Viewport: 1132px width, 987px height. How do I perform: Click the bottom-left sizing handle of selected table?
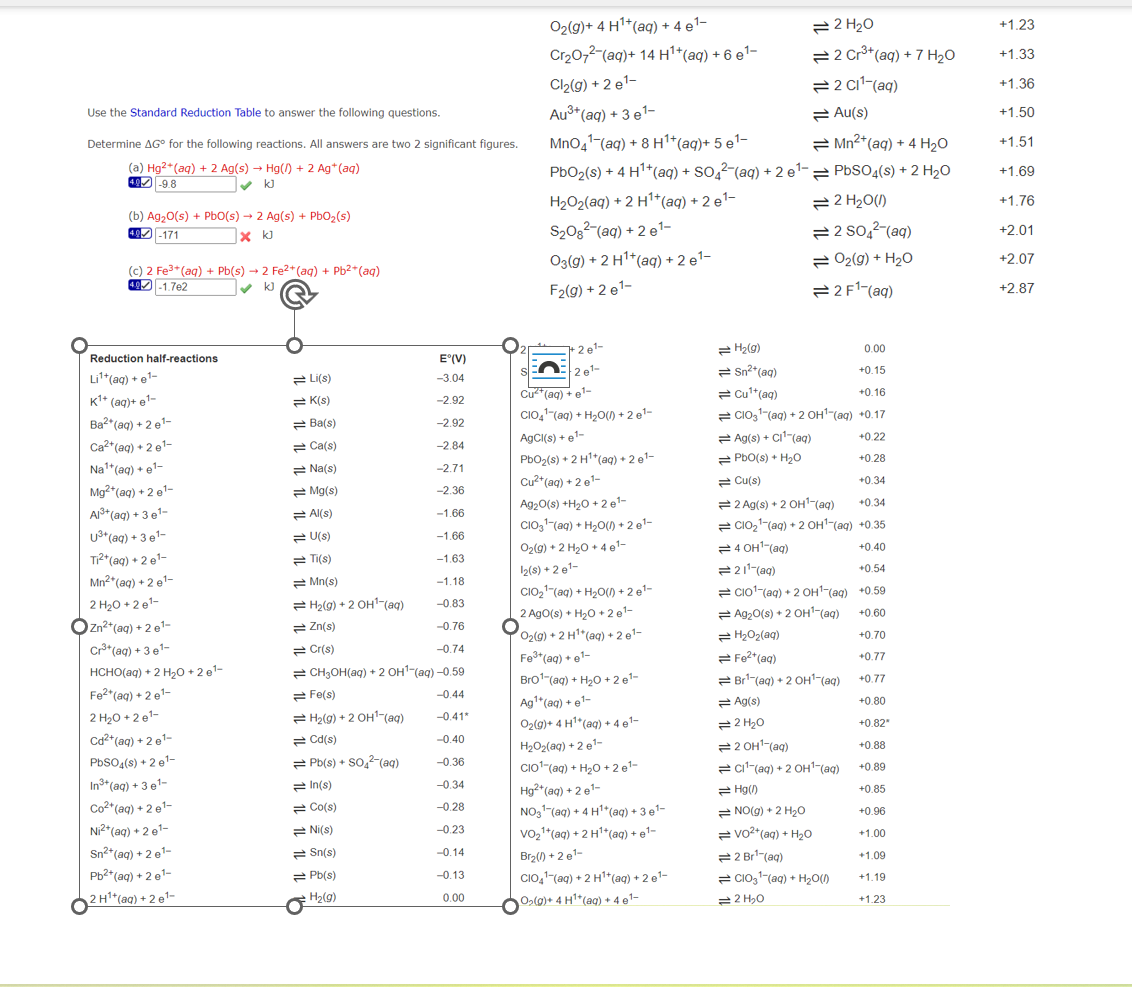point(79,906)
